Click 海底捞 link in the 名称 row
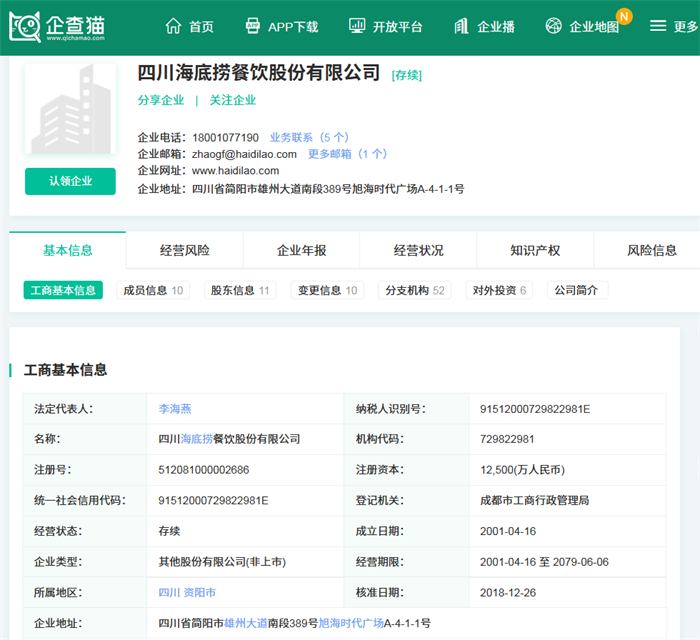 pos(196,439)
